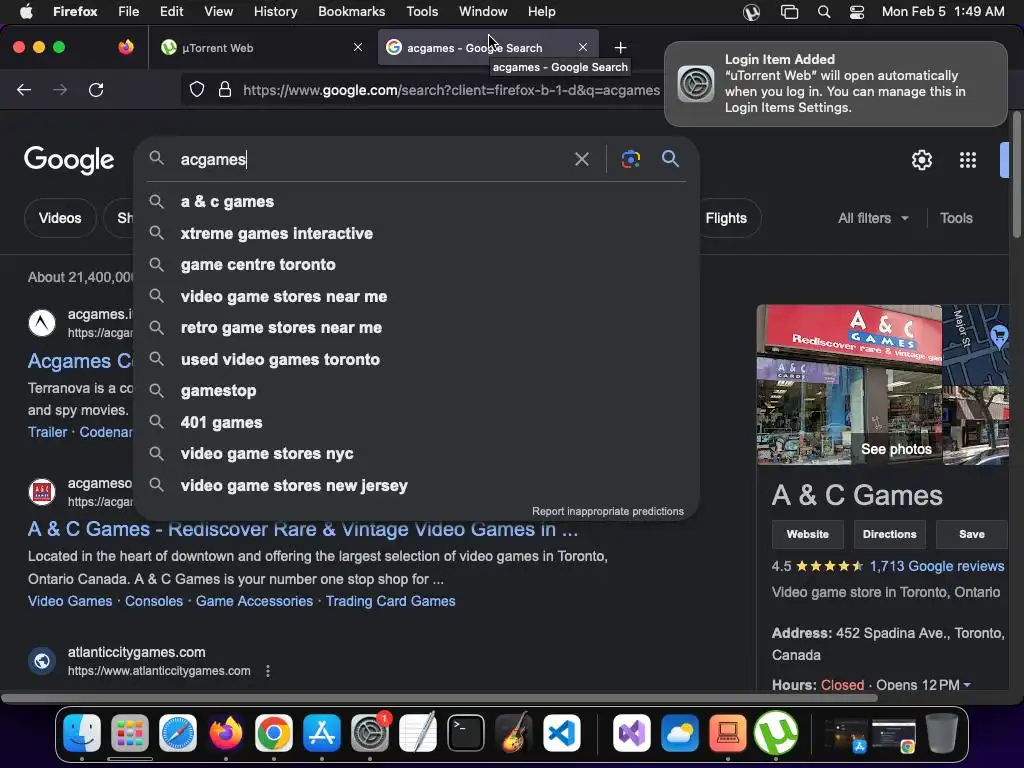Click the blue search magnifier button
The height and width of the screenshot is (768, 1024).
670,159
